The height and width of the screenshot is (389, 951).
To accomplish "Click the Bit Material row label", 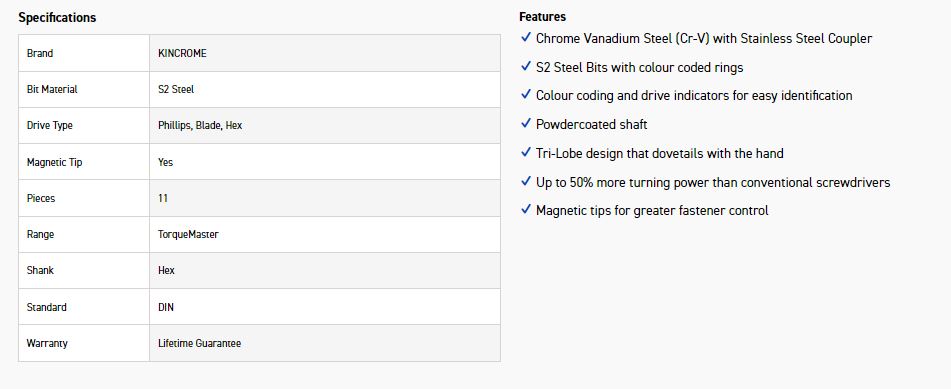I will [x=52, y=89].
